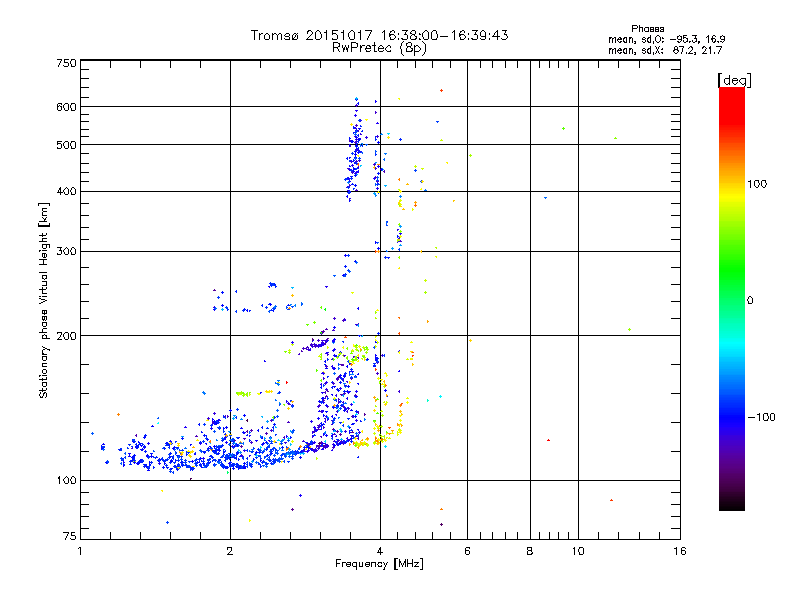Click the y-axis label '600'
This screenshot has height=600, width=800.
66,107
